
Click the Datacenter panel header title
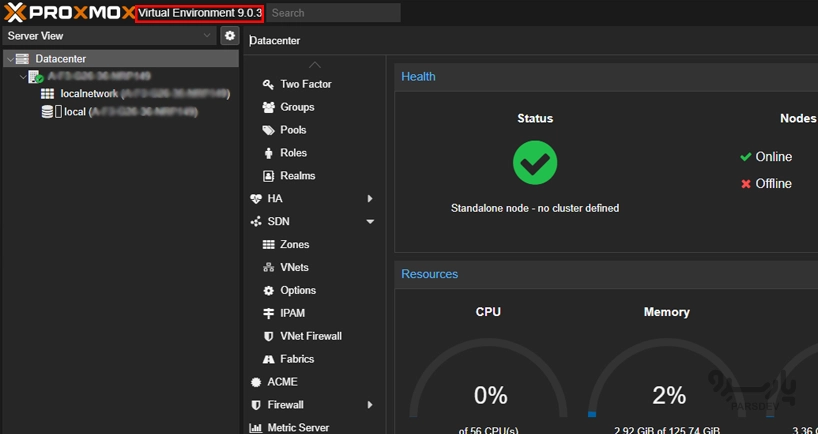(275, 41)
